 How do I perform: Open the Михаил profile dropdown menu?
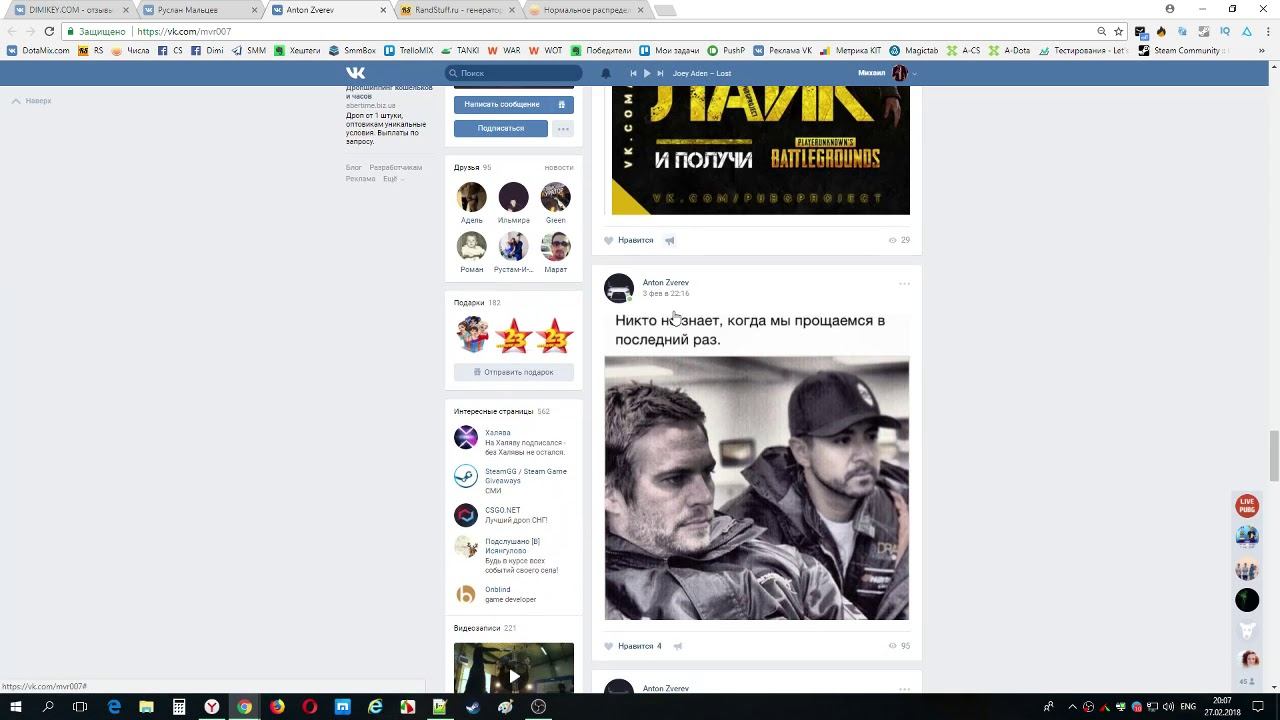(x=888, y=73)
